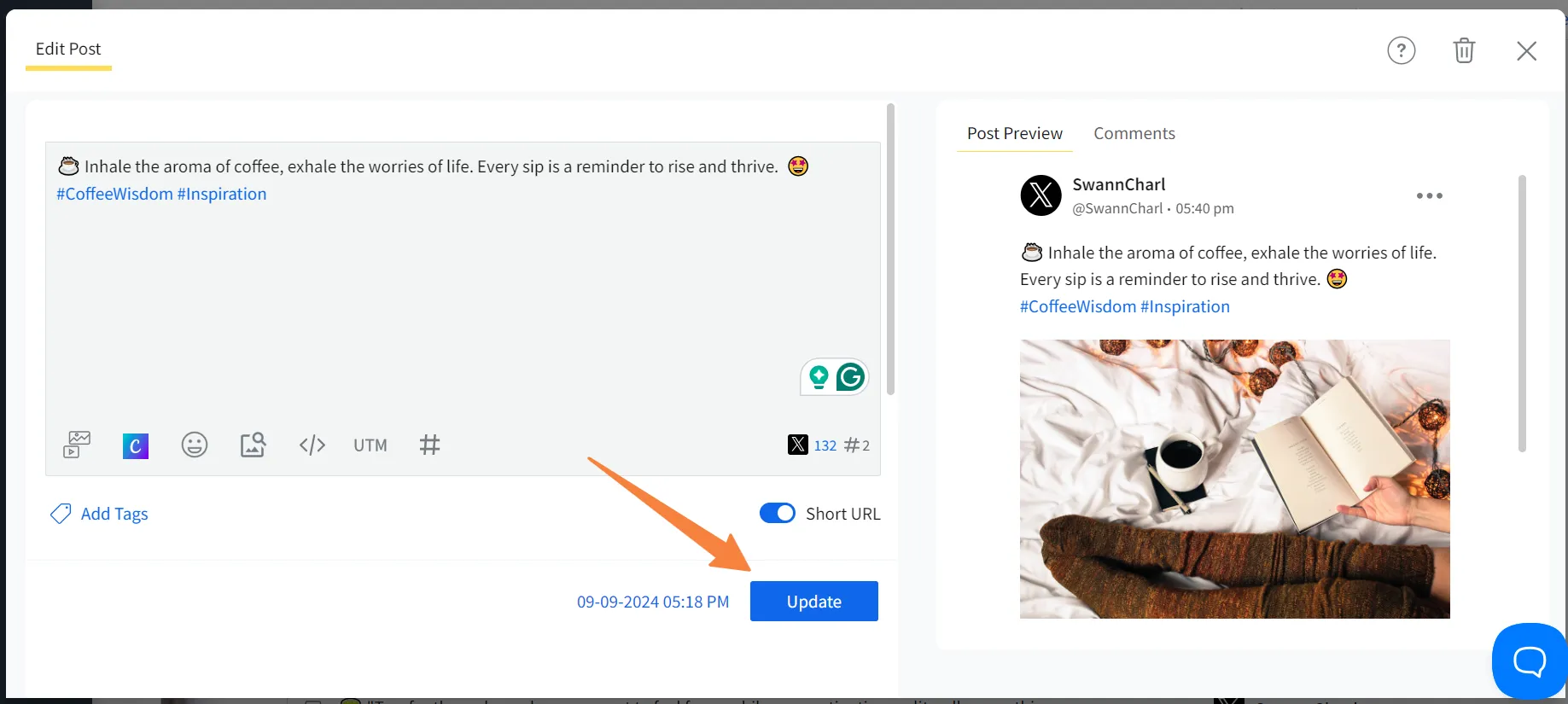Click the Add Tags link
This screenshot has width=1568, height=704.
(x=114, y=514)
